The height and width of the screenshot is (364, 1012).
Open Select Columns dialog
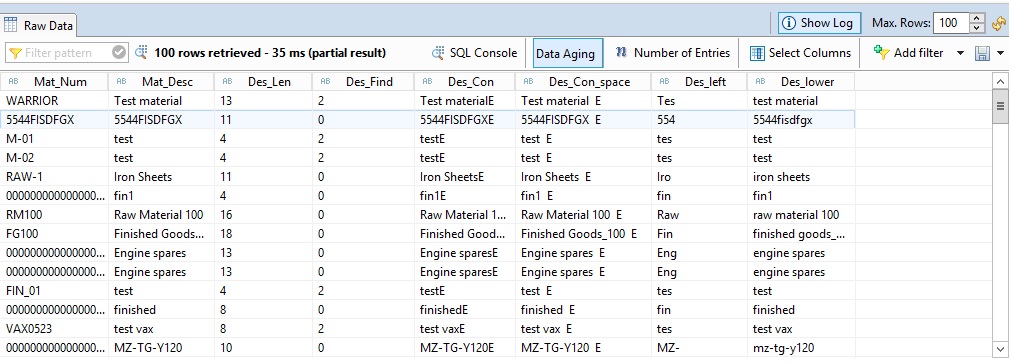click(801, 53)
